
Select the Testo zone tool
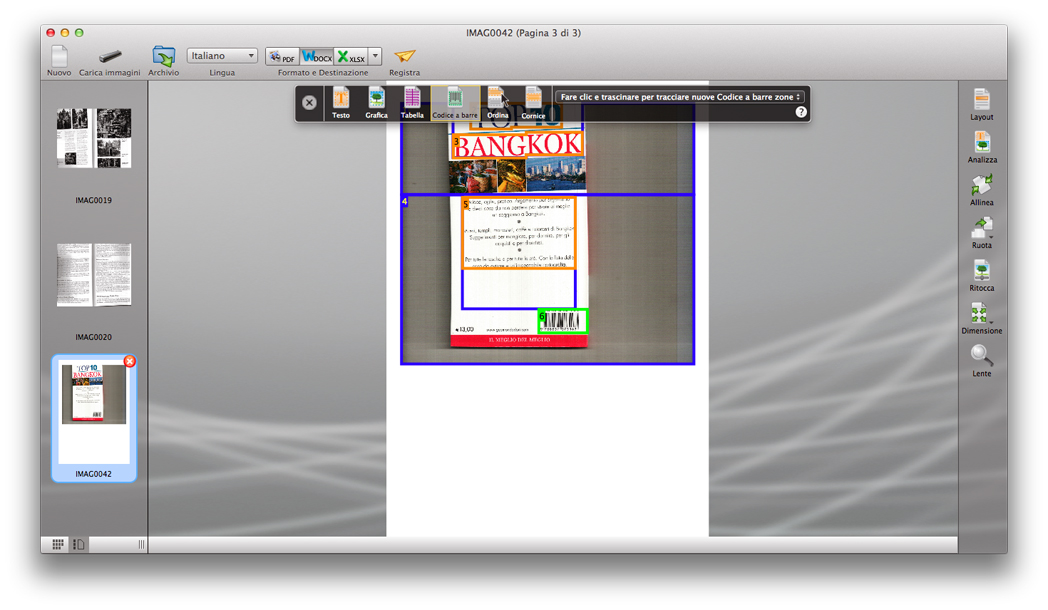pos(341,103)
